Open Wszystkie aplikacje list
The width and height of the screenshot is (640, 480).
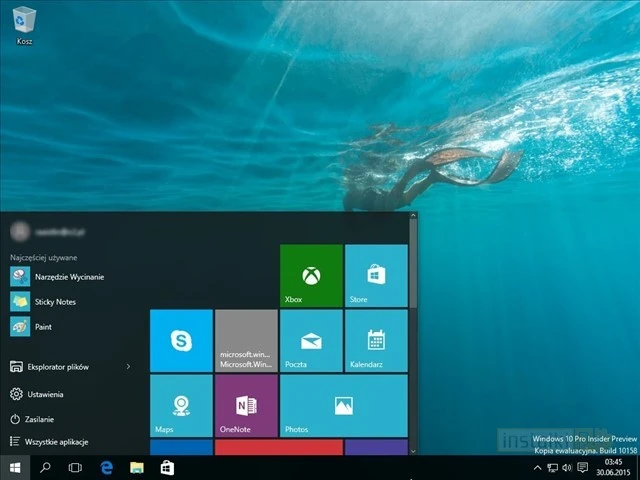click(58, 441)
